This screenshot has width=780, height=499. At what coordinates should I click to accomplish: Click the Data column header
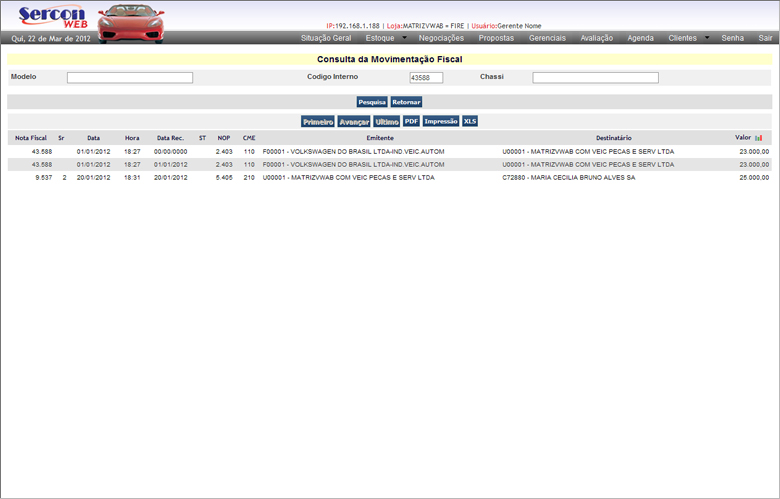pyautogui.click(x=94, y=138)
